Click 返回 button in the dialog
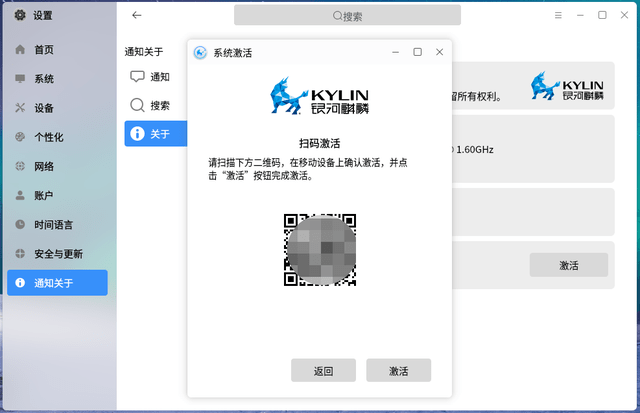This screenshot has height=413, width=640. tap(323, 371)
